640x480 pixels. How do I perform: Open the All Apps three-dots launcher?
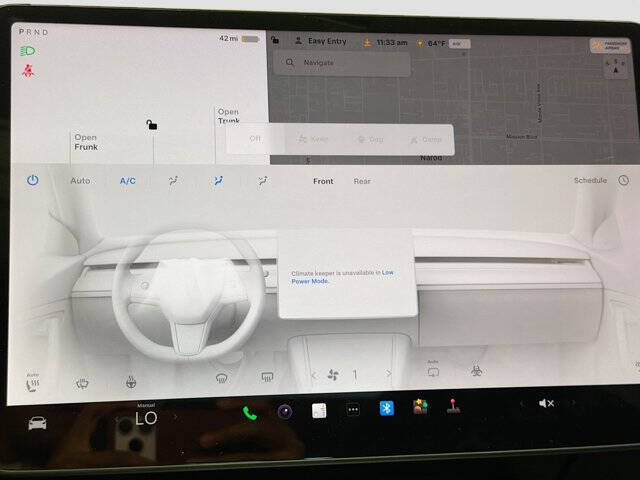[x=353, y=409]
